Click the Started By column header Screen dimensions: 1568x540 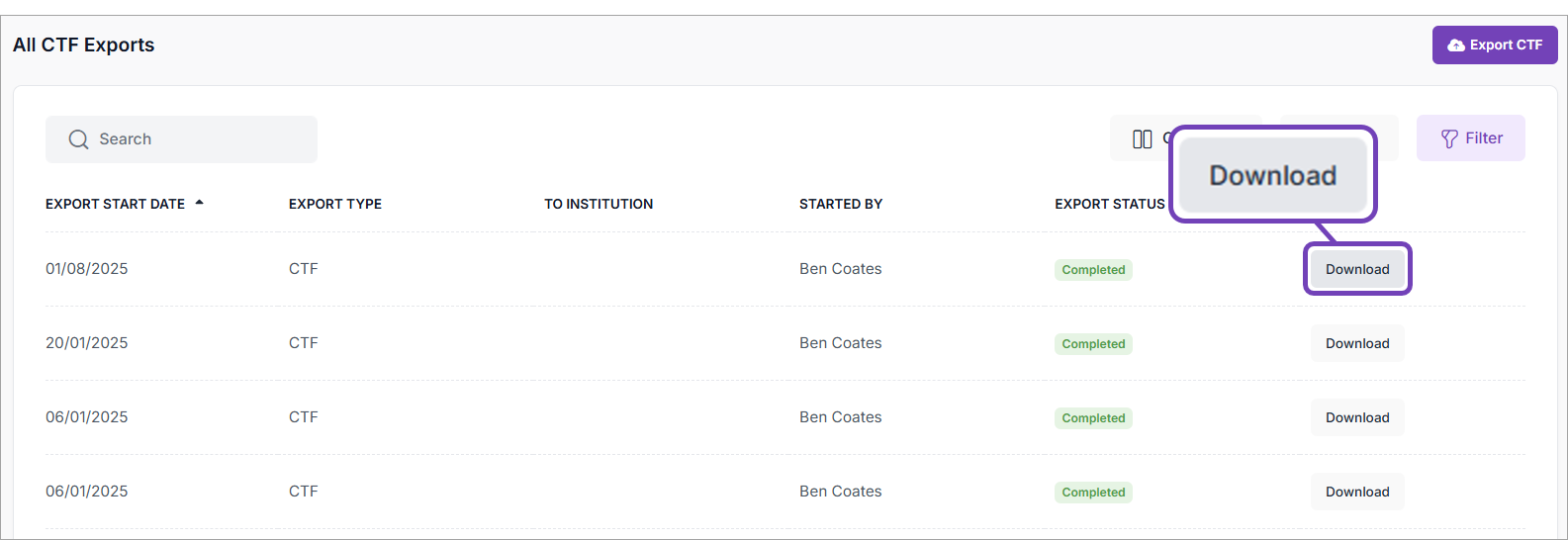click(841, 204)
